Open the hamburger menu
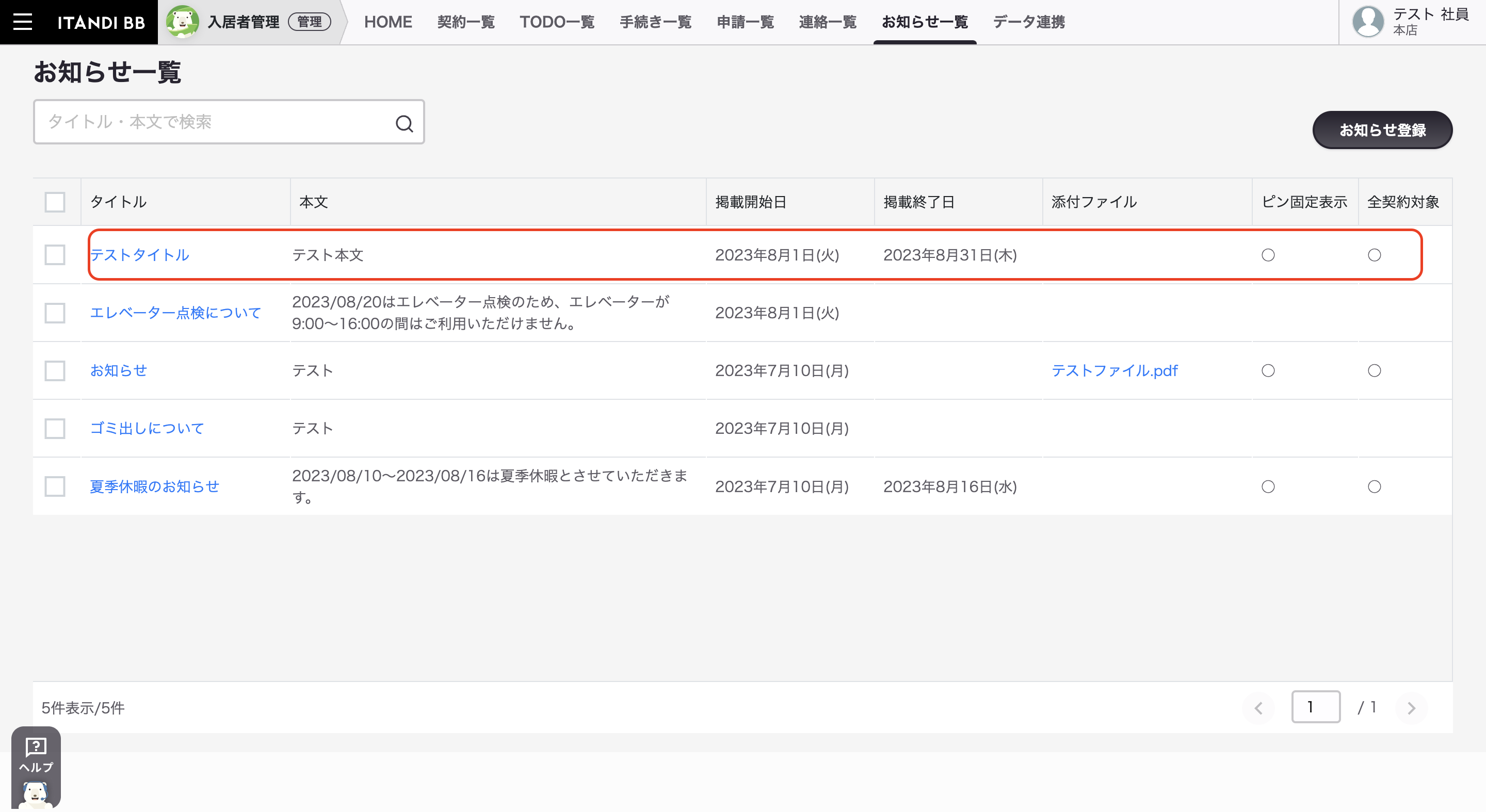Screen dimensions: 1486x812 point(23,22)
